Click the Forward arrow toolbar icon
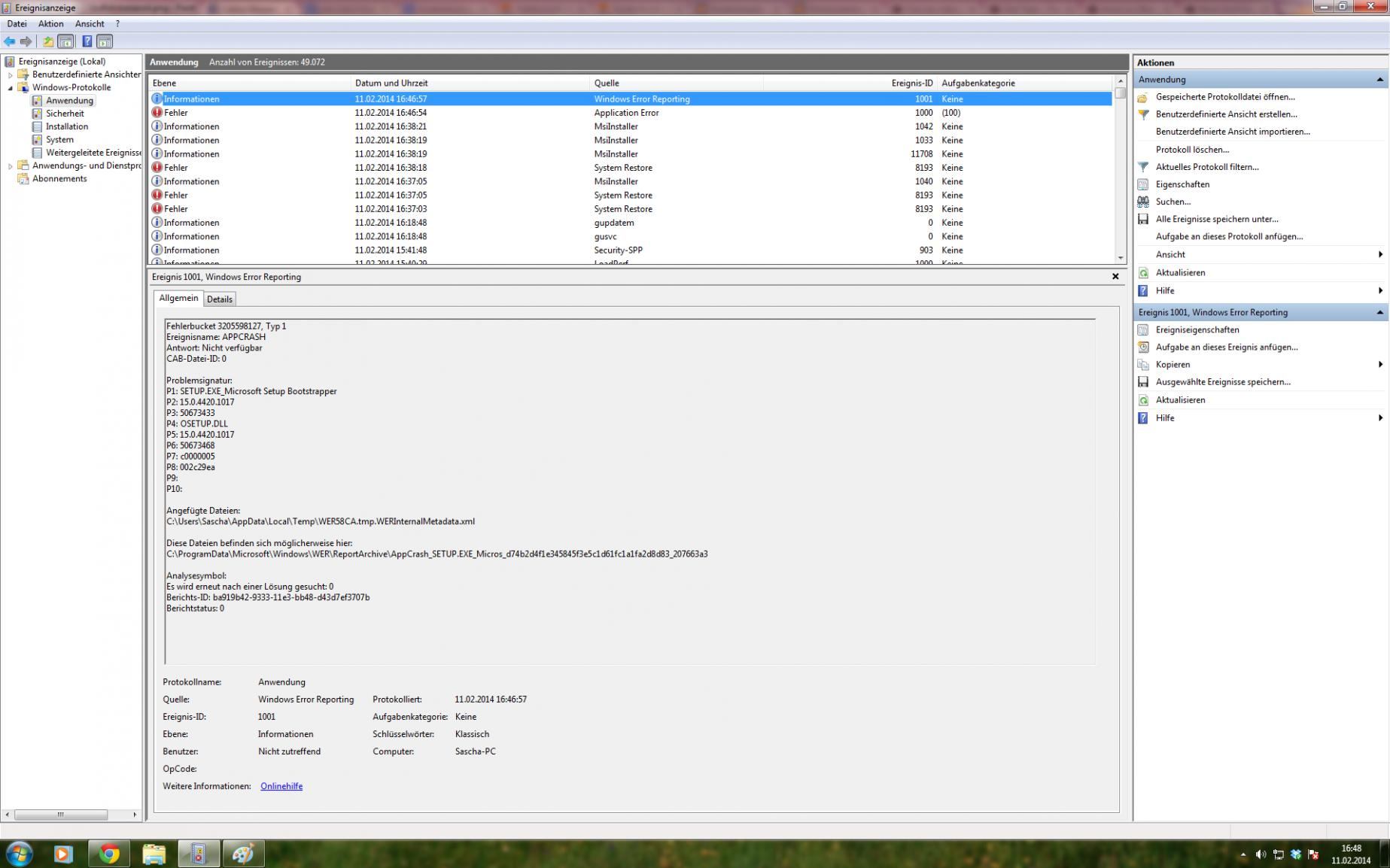The height and width of the screenshot is (868, 1390). 26,41
